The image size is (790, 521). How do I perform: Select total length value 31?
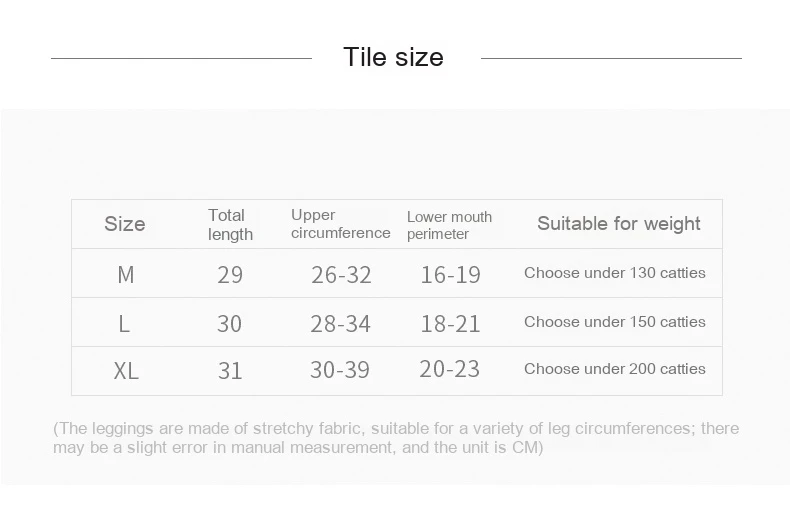[230, 371]
